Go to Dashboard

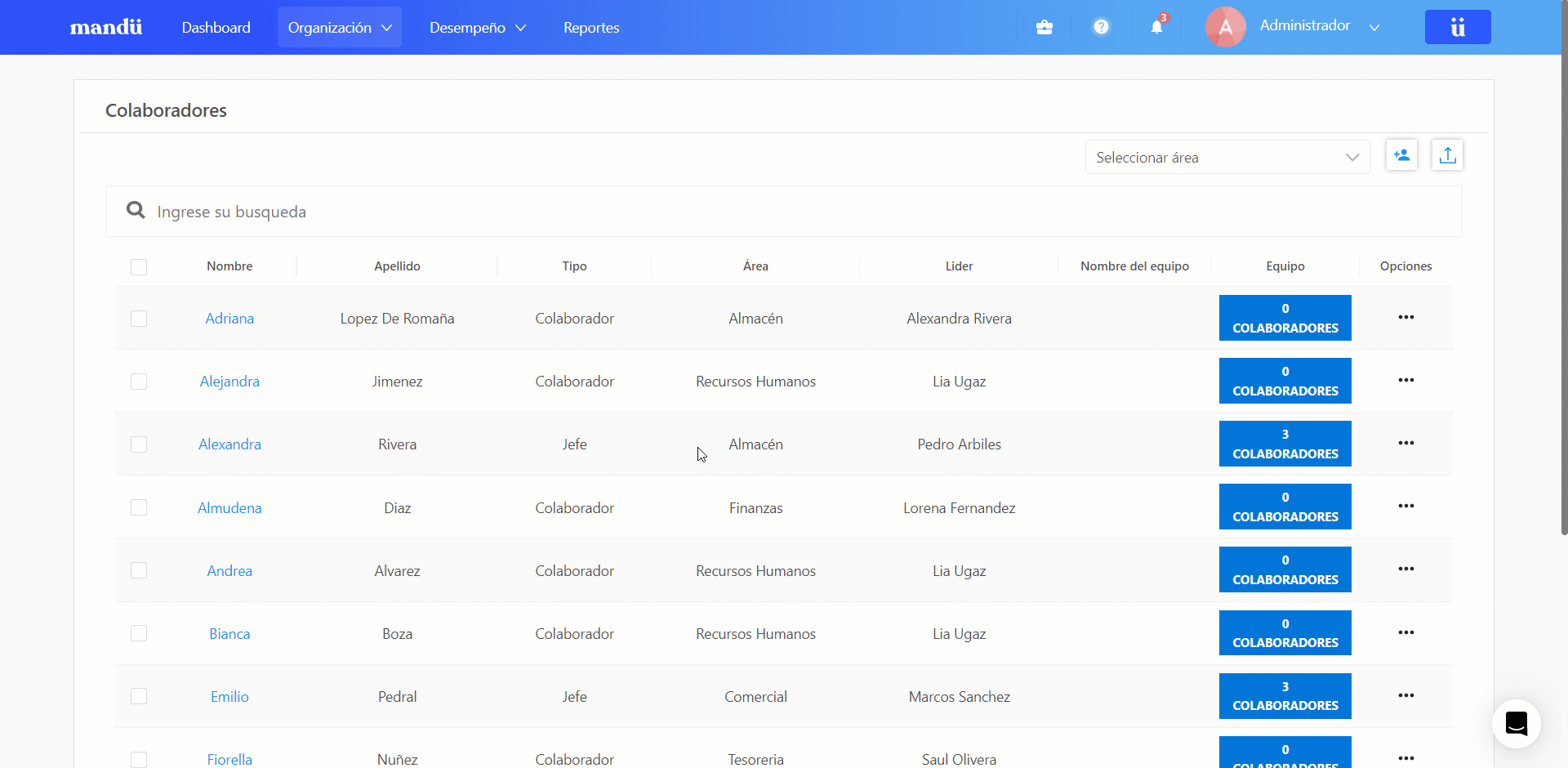(x=216, y=27)
